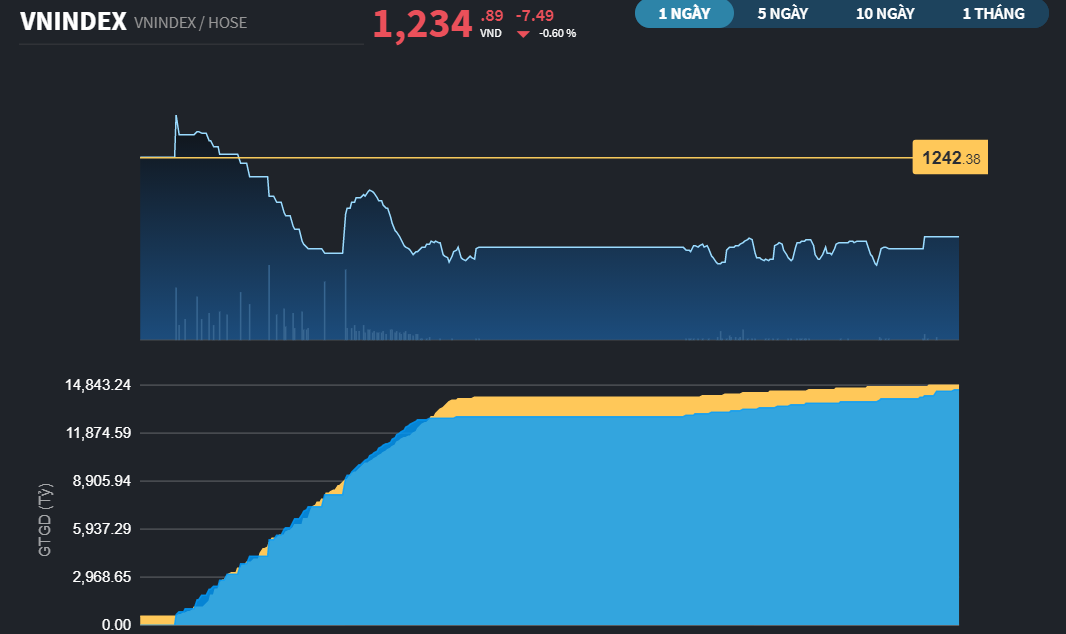This screenshot has height=634, width=1066.
Task: Click the 5,937.29 axis label
Action: (x=101, y=529)
